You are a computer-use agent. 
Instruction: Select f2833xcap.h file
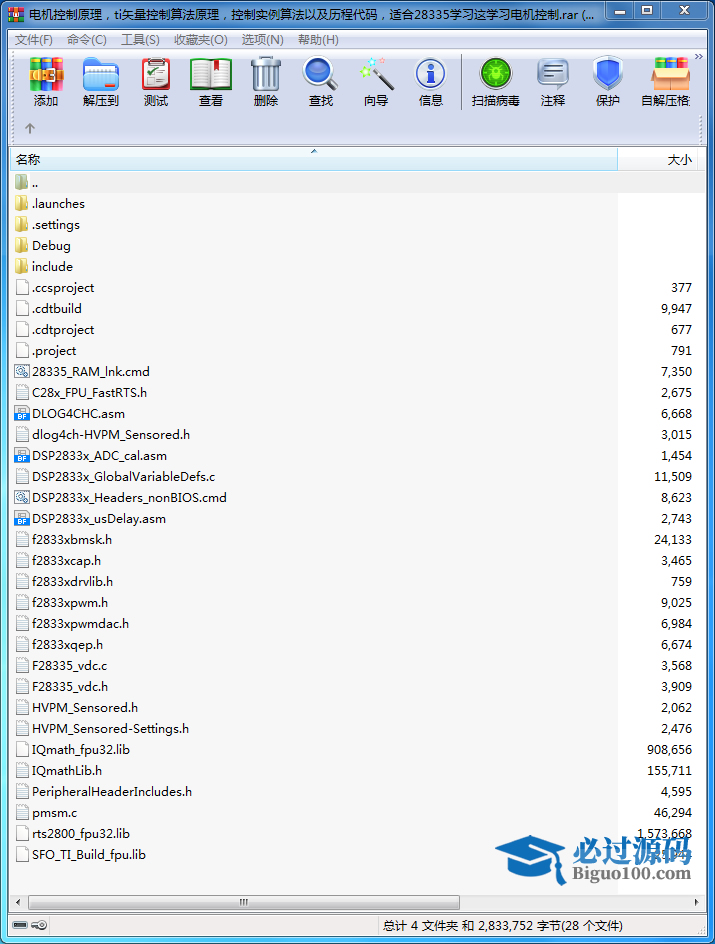point(58,560)
